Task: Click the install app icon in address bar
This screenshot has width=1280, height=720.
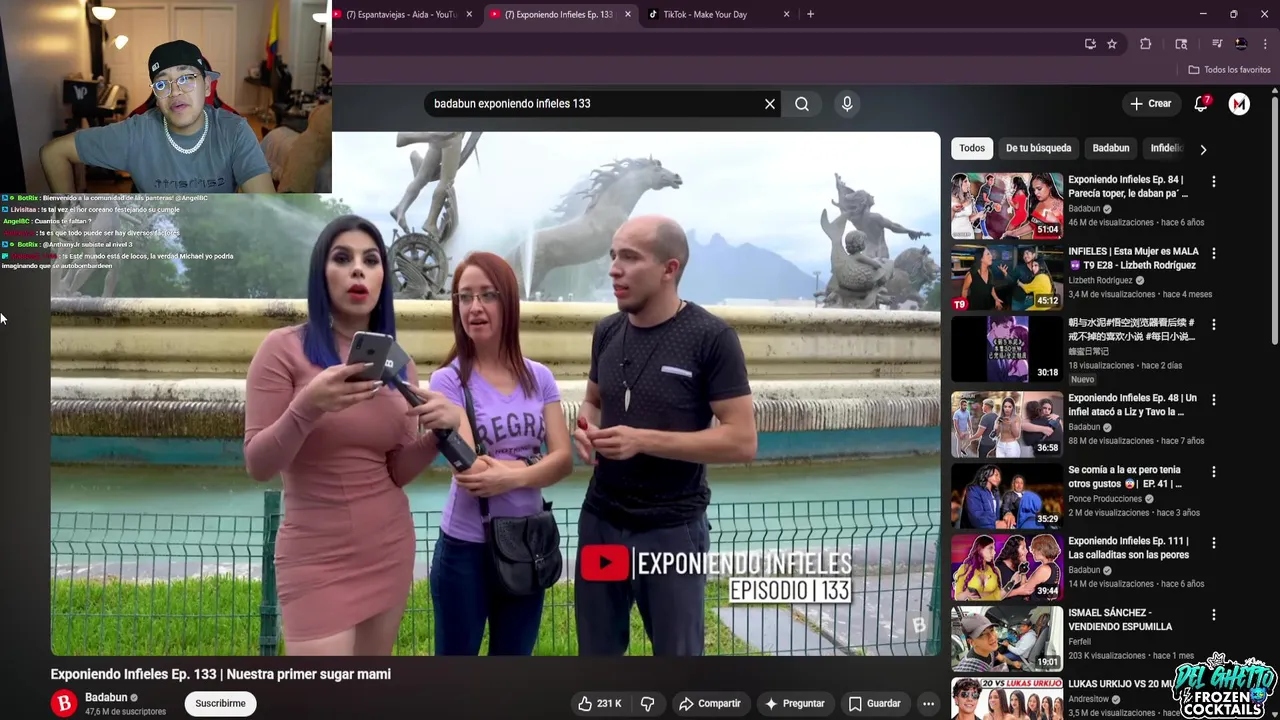Action: coord(1090,44)
